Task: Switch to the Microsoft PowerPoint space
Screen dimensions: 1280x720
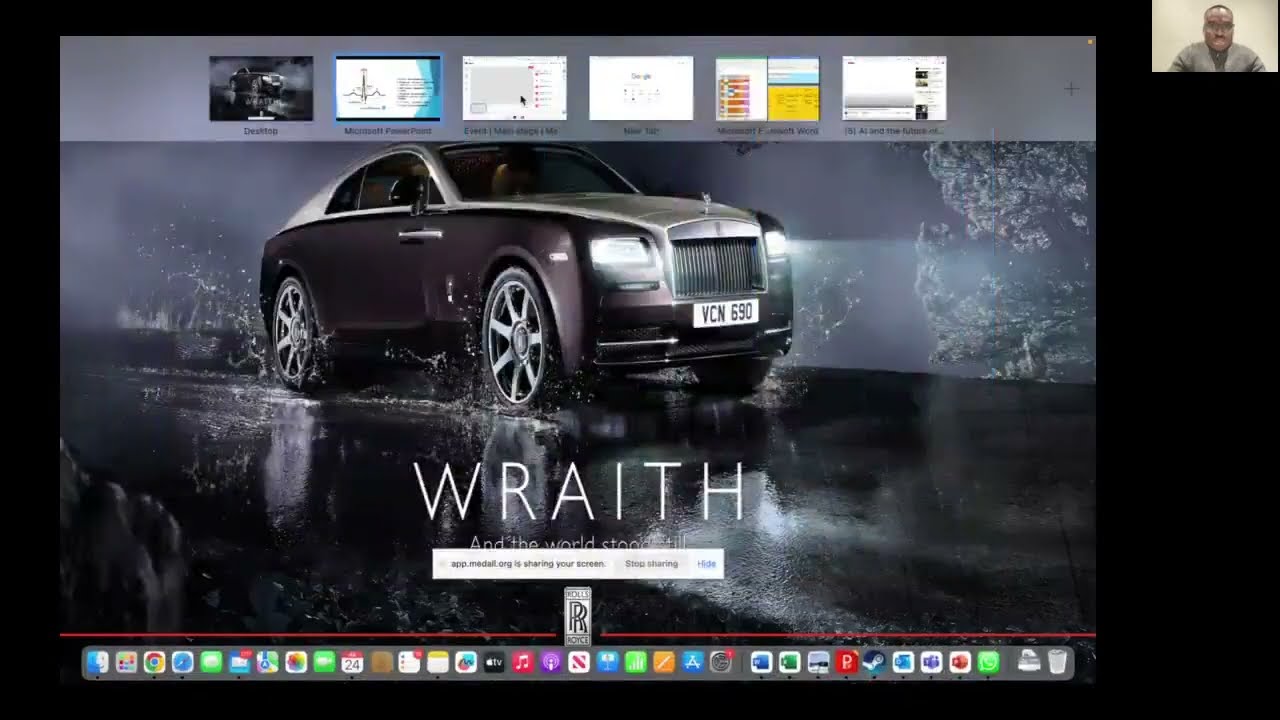Action: (x=388, y=89)
